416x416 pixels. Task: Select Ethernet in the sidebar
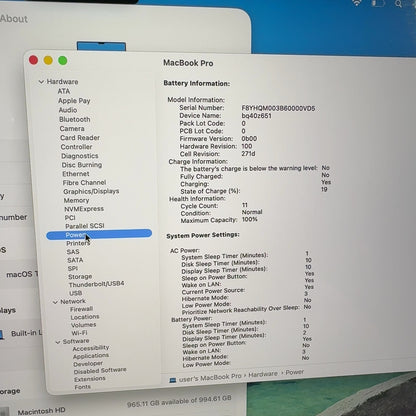click(x=76, y=174)
